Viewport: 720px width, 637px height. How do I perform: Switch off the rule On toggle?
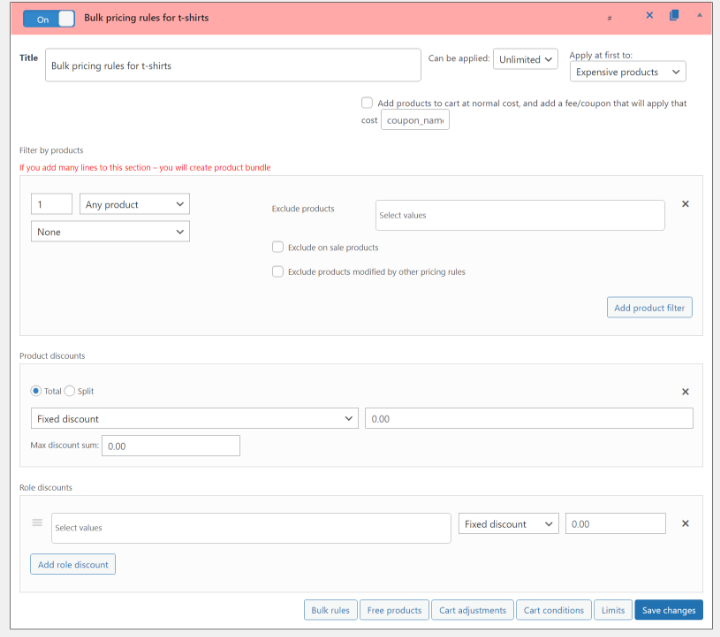tap(49, 18)
